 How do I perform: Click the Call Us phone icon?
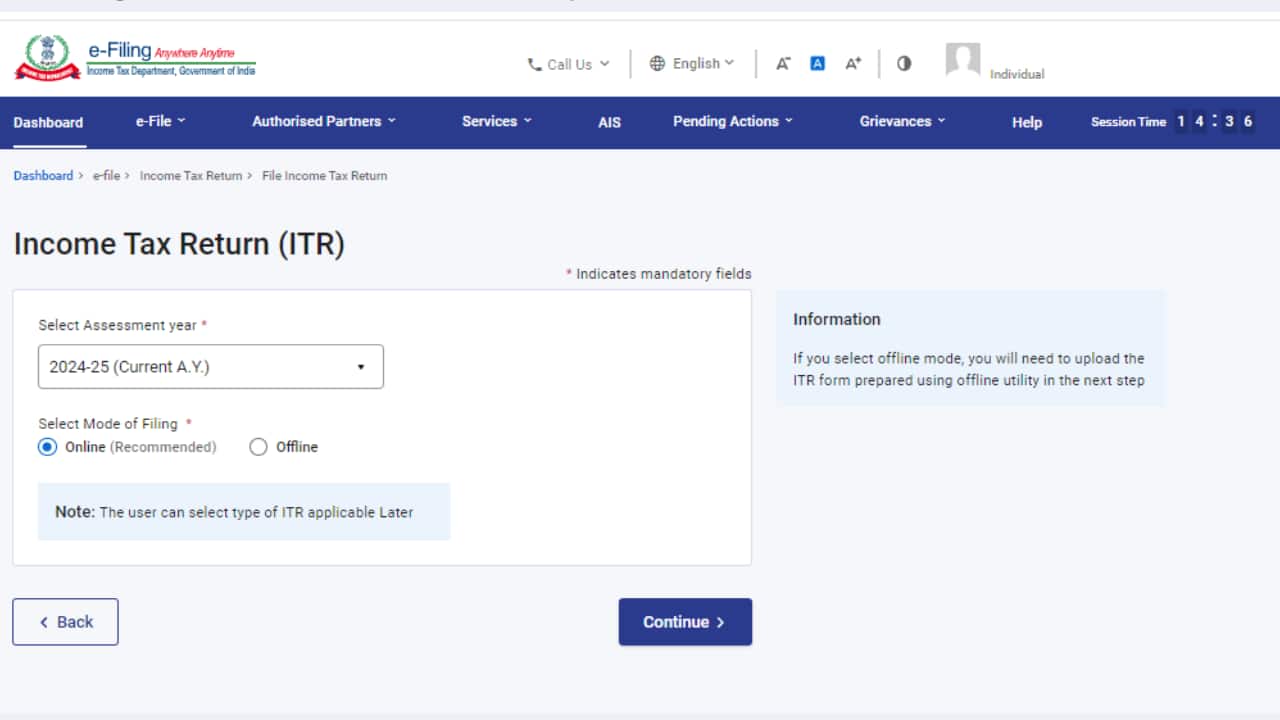tap(534, 64)
